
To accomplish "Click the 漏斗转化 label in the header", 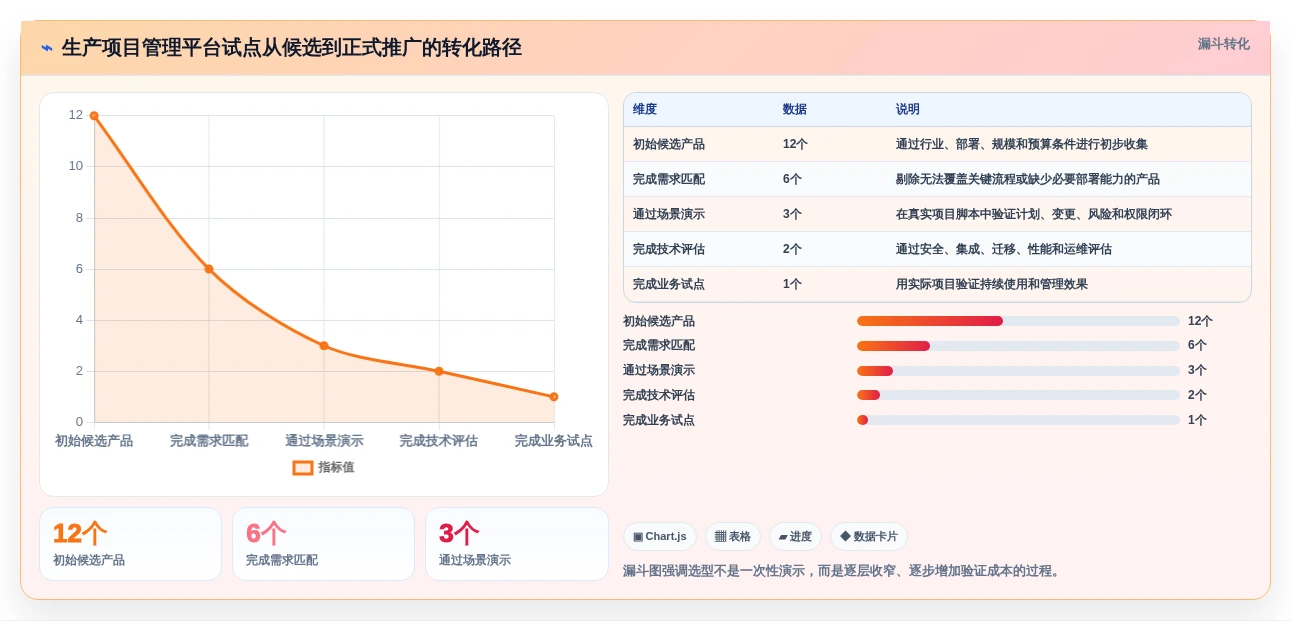I will 1223,44.
